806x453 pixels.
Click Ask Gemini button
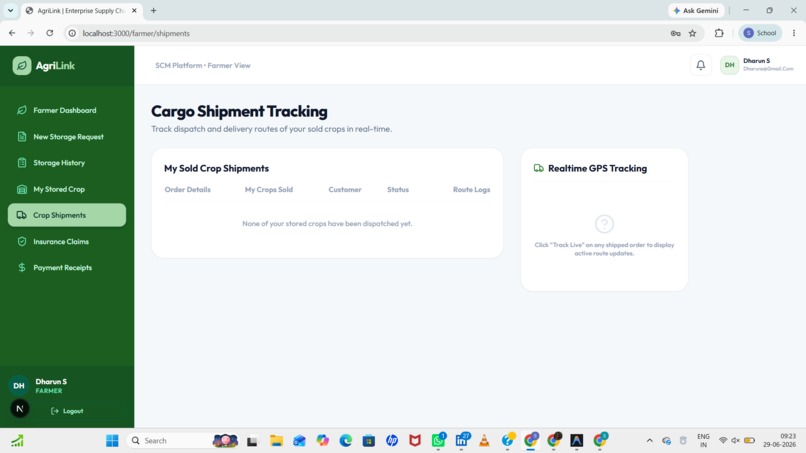coord(696,10)
